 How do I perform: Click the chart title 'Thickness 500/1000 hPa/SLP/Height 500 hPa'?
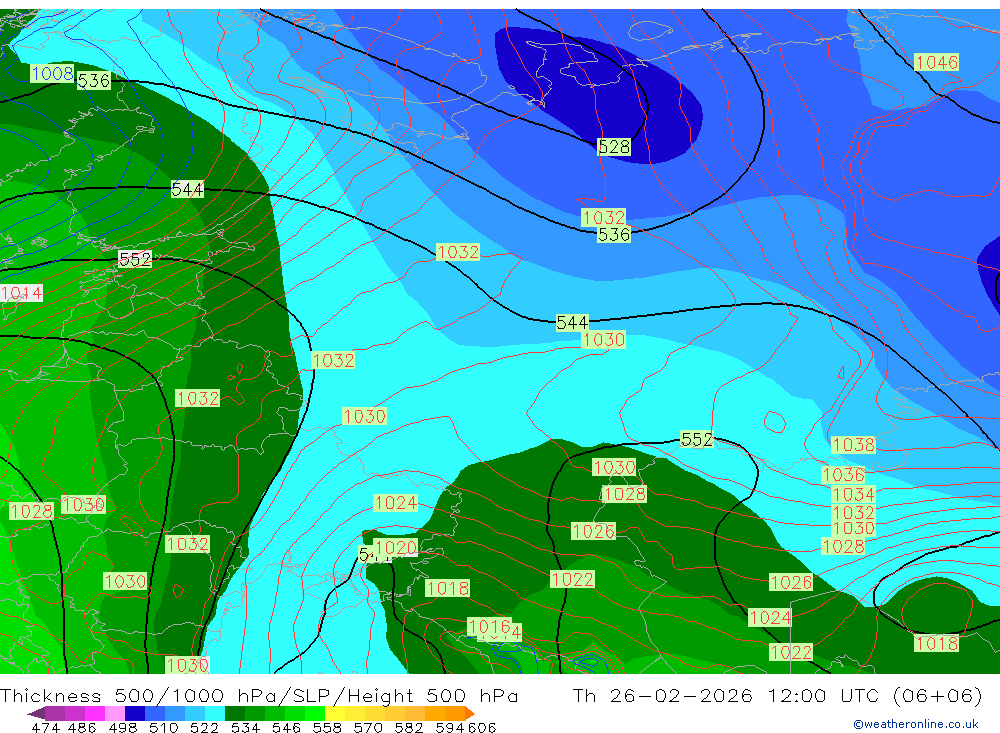pyautogui.click(x=259, y=695)
